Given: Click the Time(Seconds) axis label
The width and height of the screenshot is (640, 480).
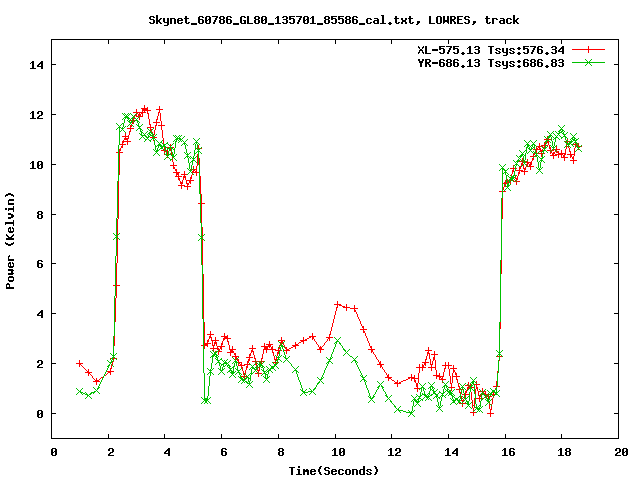Looking at the screenshot, I should click(333, 471).
